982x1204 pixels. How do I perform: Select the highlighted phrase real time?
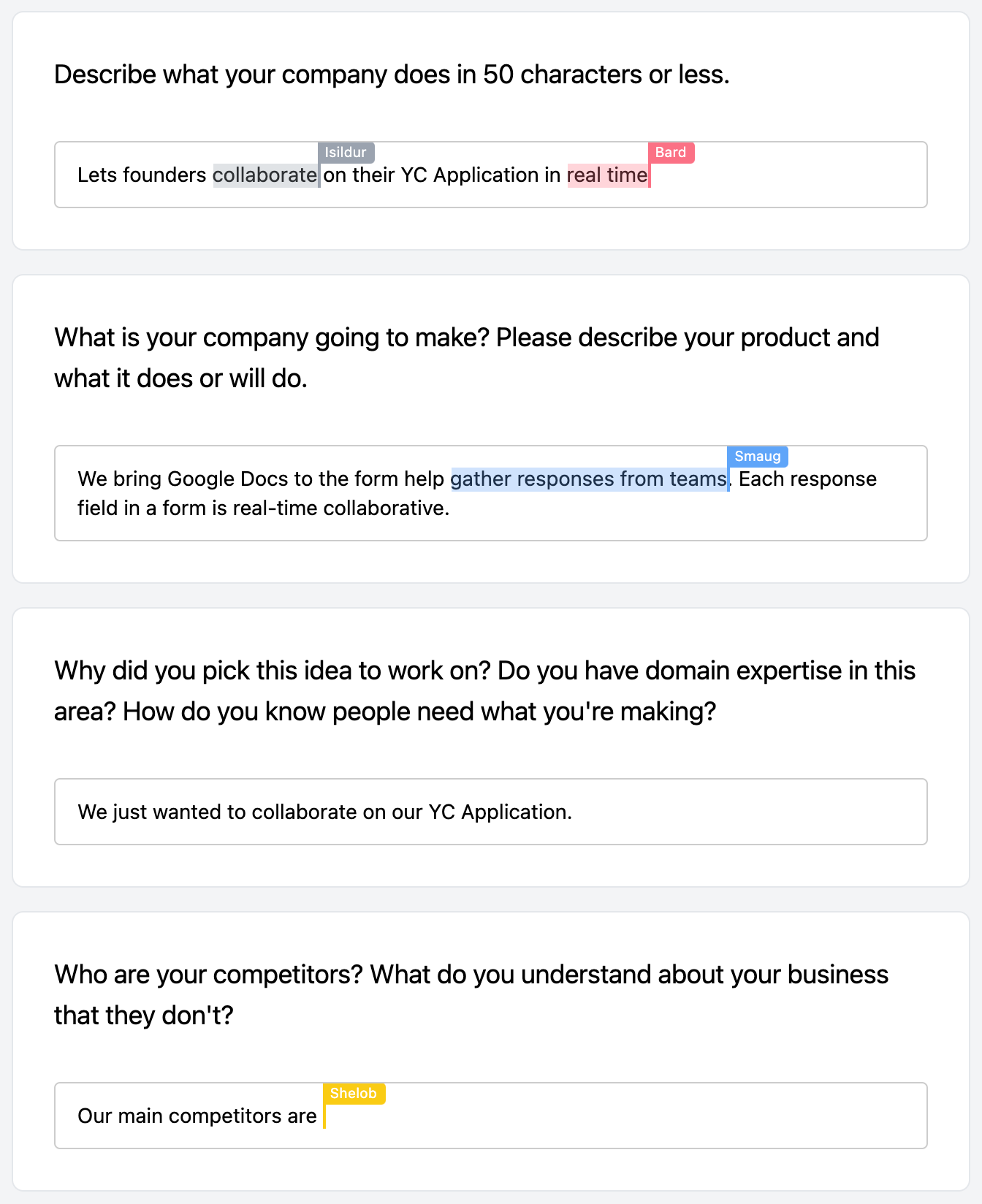pos(608,175)
